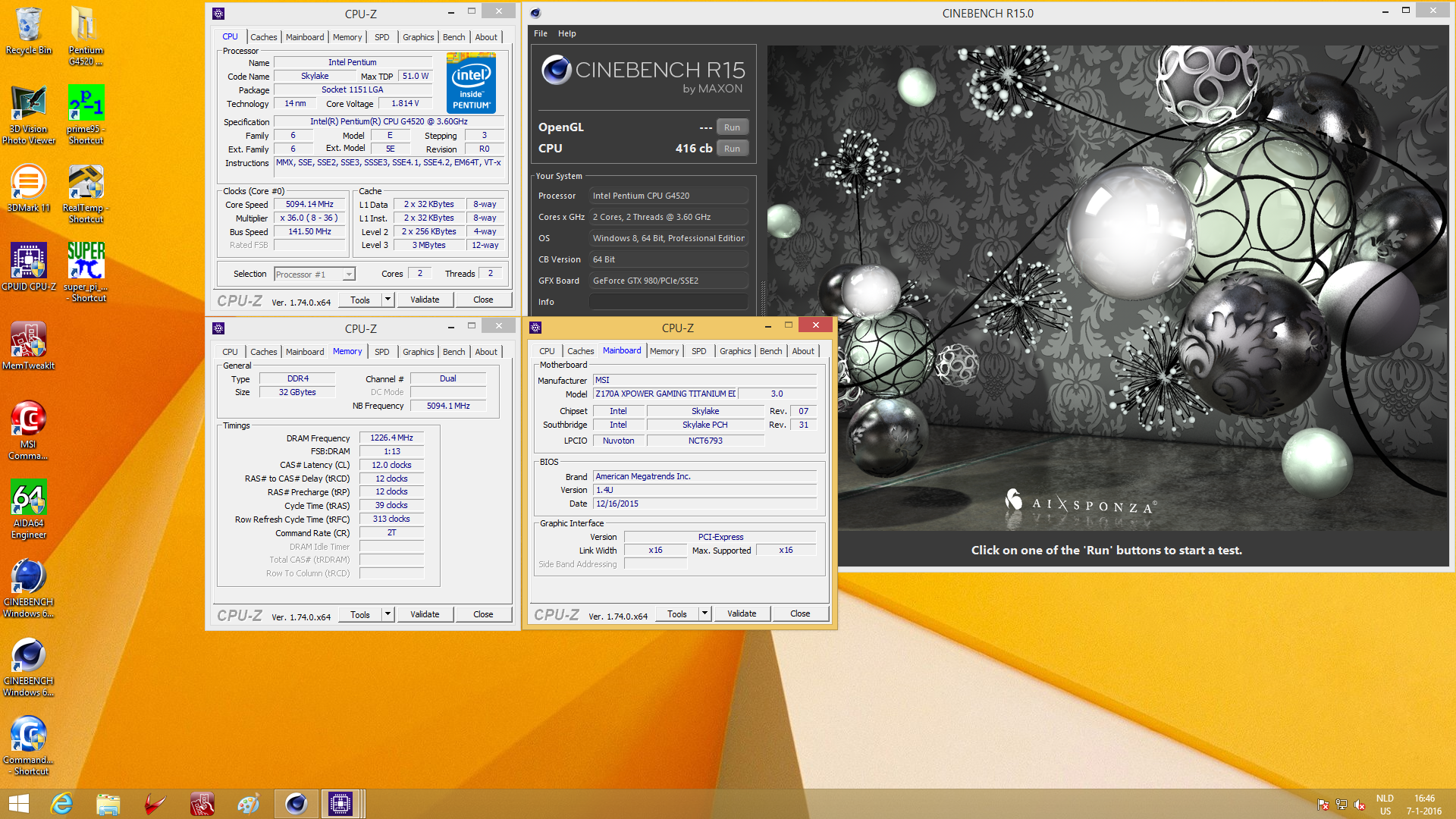Run the OpenGL benchmark in Cinebench

(x=732, y=127)
